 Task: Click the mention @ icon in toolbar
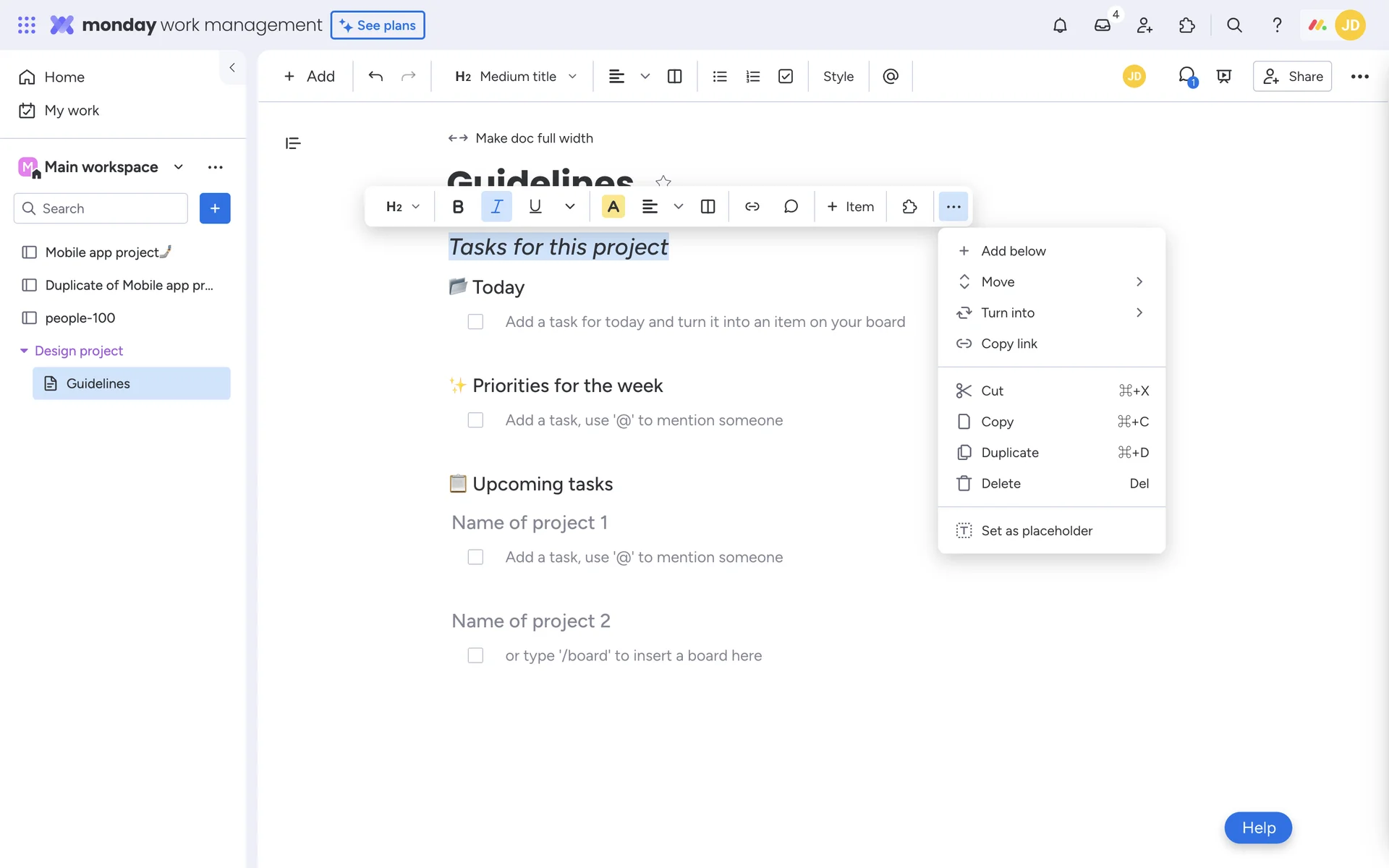pyautogui.click(x=891, y=77)
